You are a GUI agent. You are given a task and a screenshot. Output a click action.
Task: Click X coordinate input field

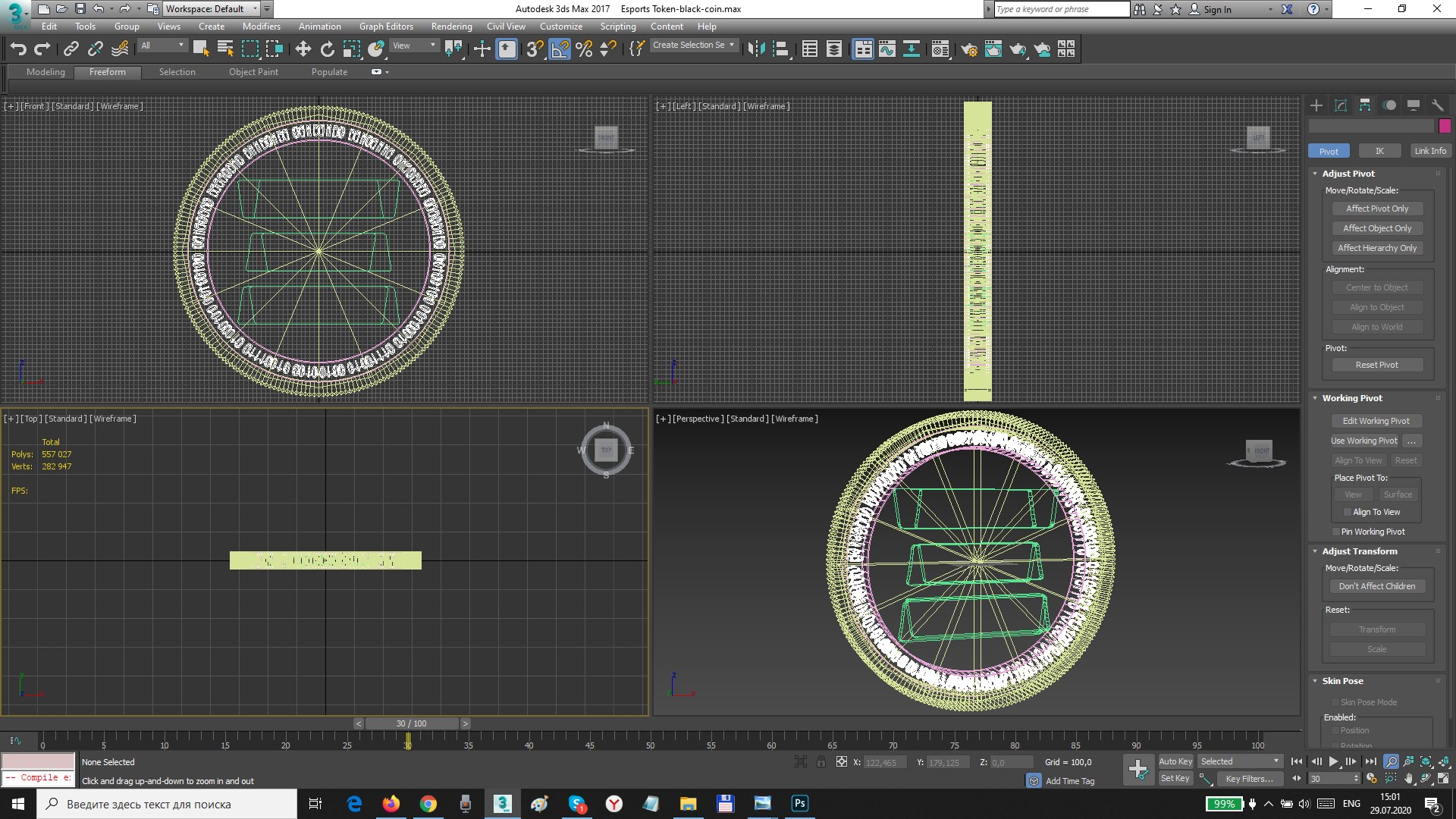(x=885, y=762)
